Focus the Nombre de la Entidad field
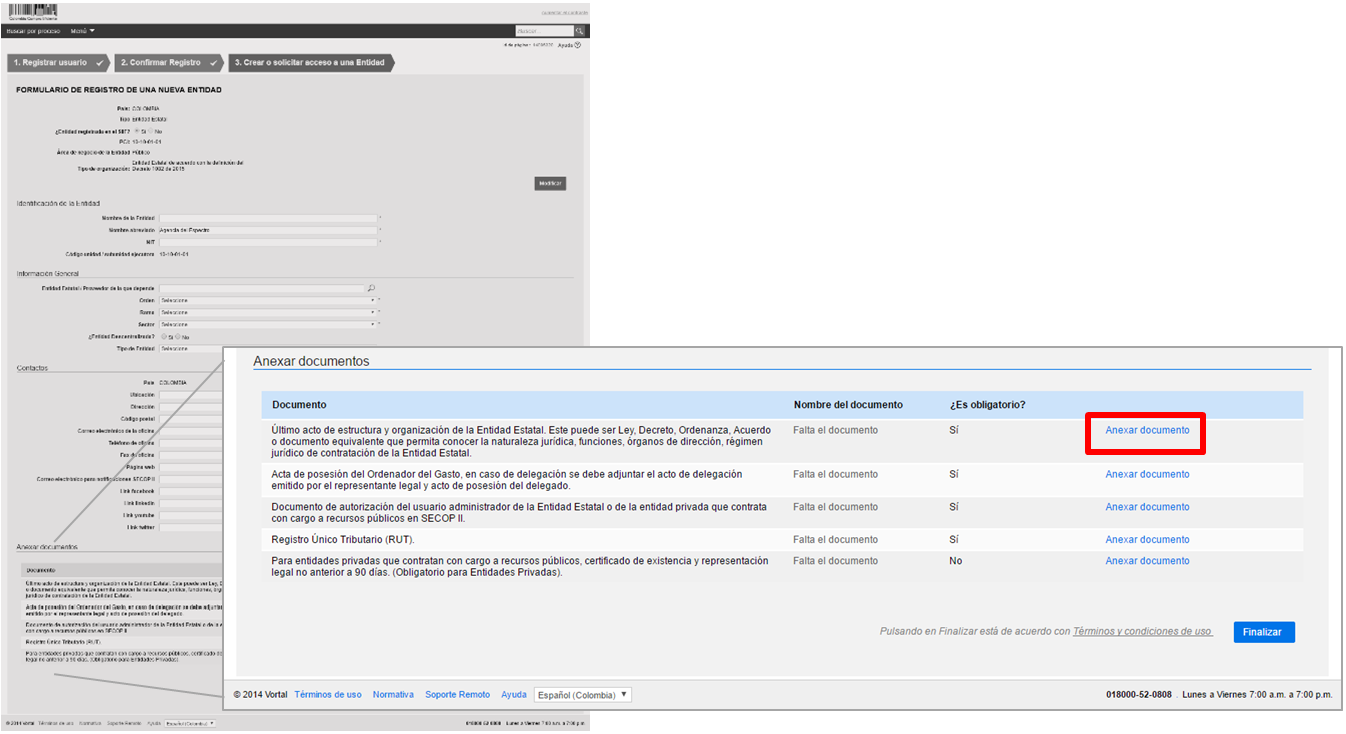This screenshot has width=1346, height=734. 268,217
